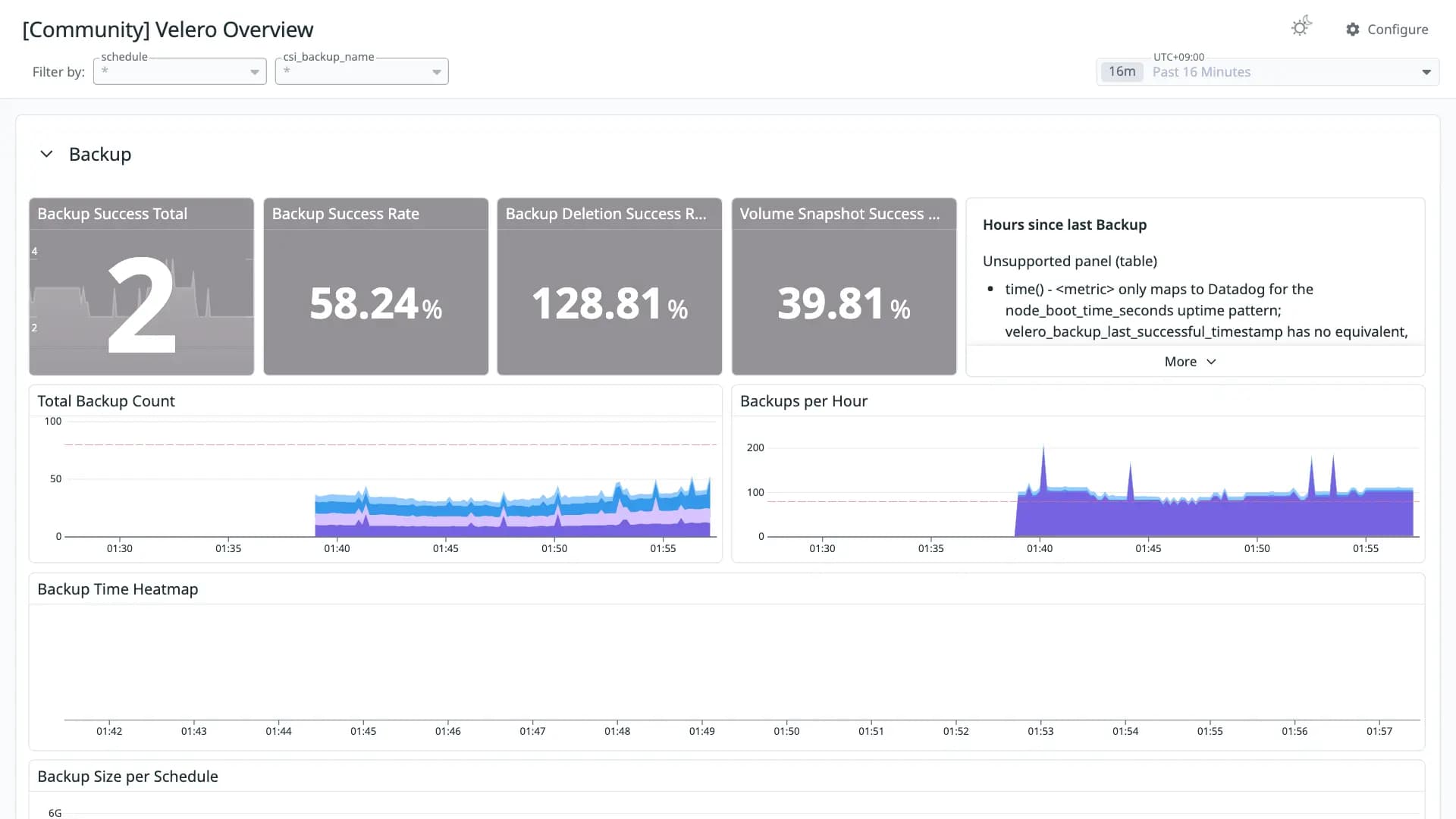Click the Volume Snapshot Success widget title
Image resolution: width=1456 pixels, height=819 pixels.
(x=839, y=214)
